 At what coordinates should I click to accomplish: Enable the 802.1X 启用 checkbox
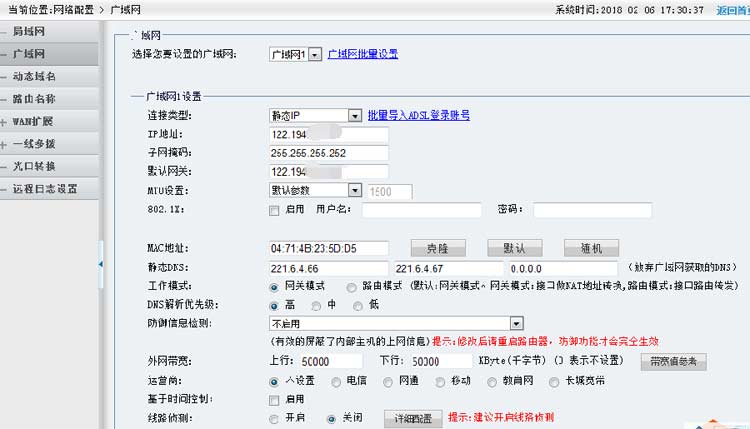pos(274,210)
